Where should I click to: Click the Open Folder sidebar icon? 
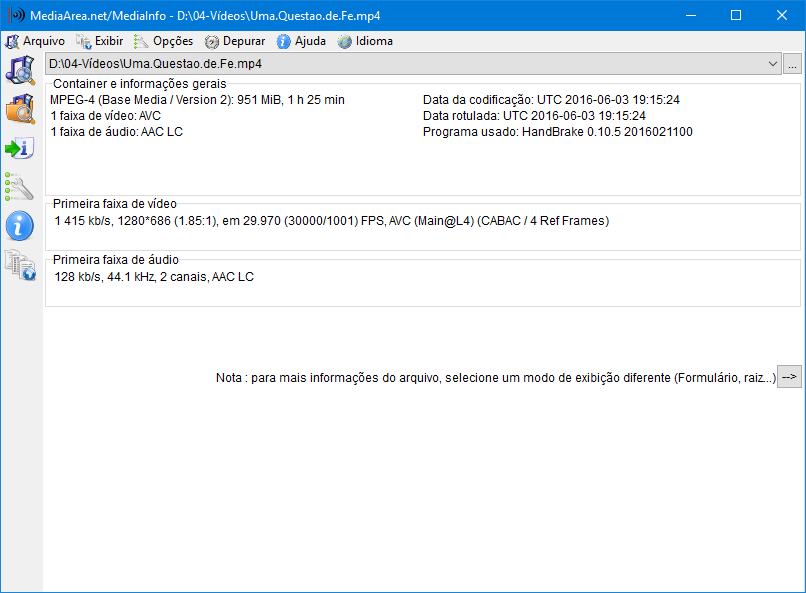tap(21, 109)
